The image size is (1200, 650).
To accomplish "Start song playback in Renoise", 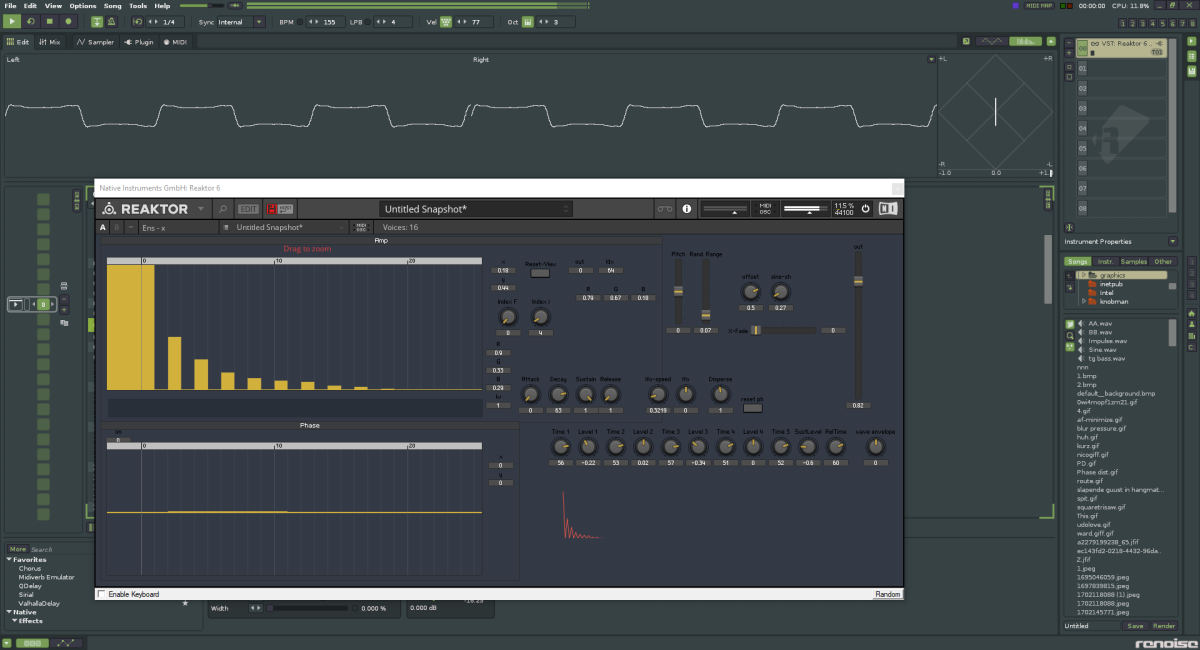I will click(13, 21).
